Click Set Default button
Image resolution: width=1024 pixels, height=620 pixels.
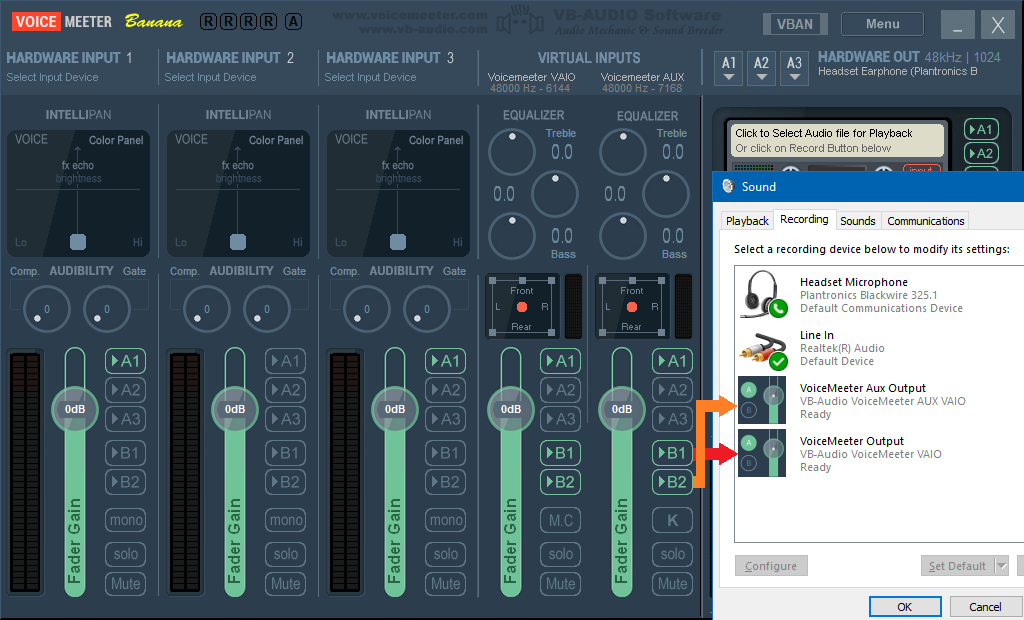coord(957,566)
